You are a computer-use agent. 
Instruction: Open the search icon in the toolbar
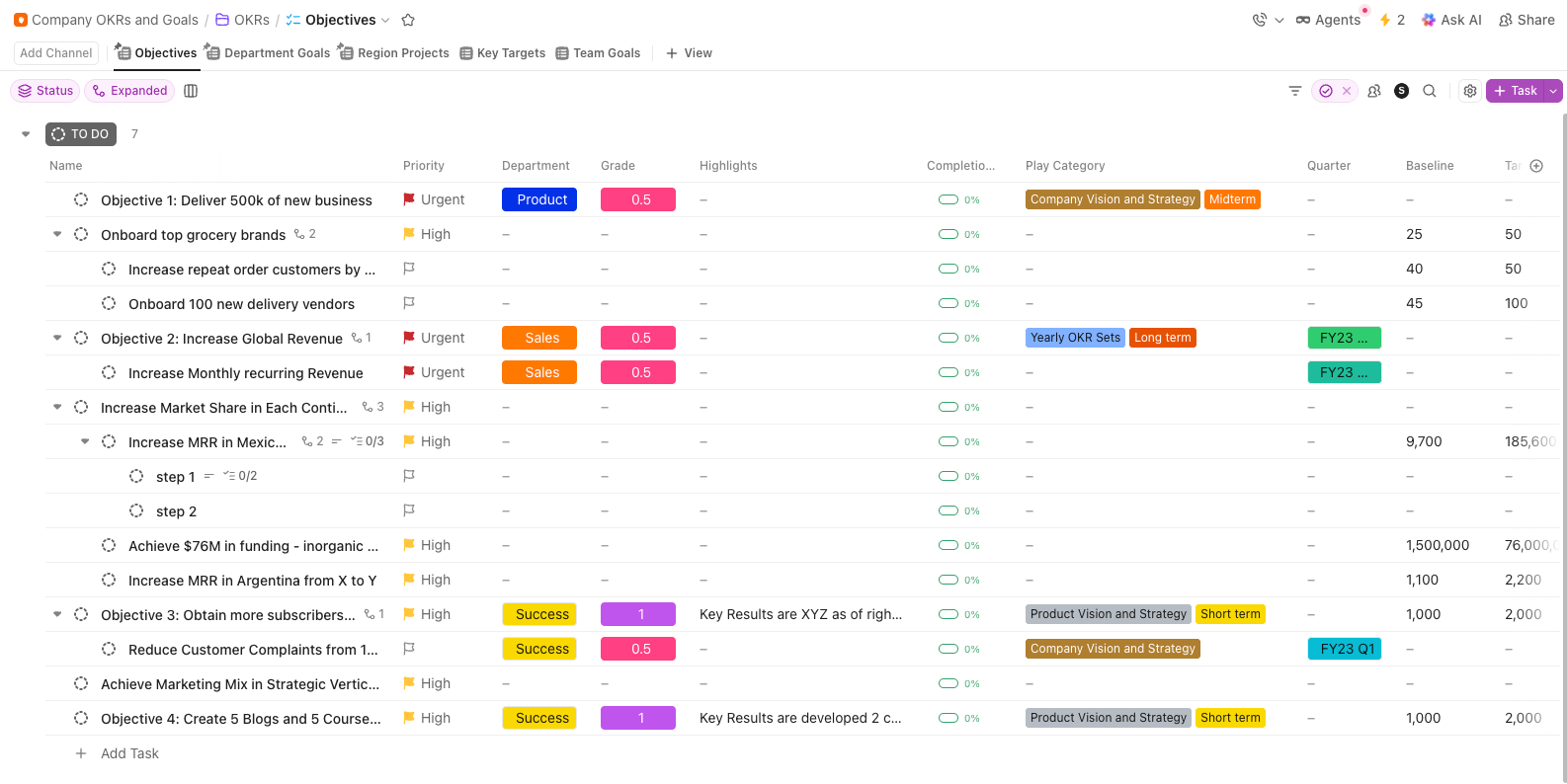coord(1430,91)
